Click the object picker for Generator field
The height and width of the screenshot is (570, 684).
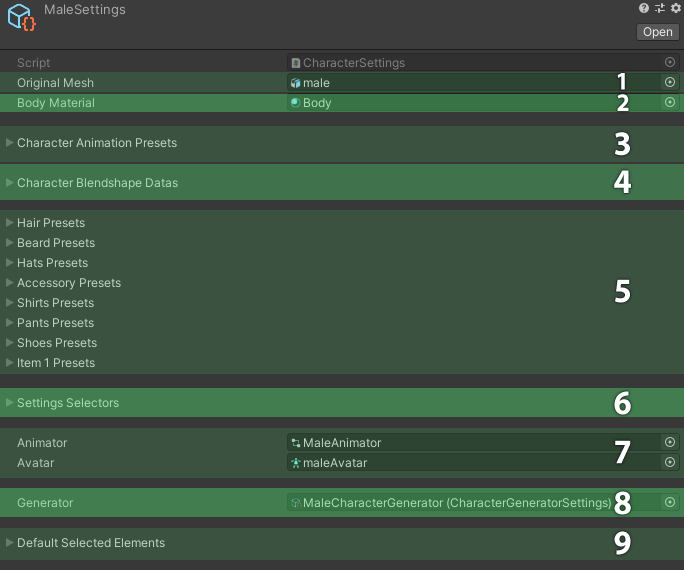tap(670, 503)
